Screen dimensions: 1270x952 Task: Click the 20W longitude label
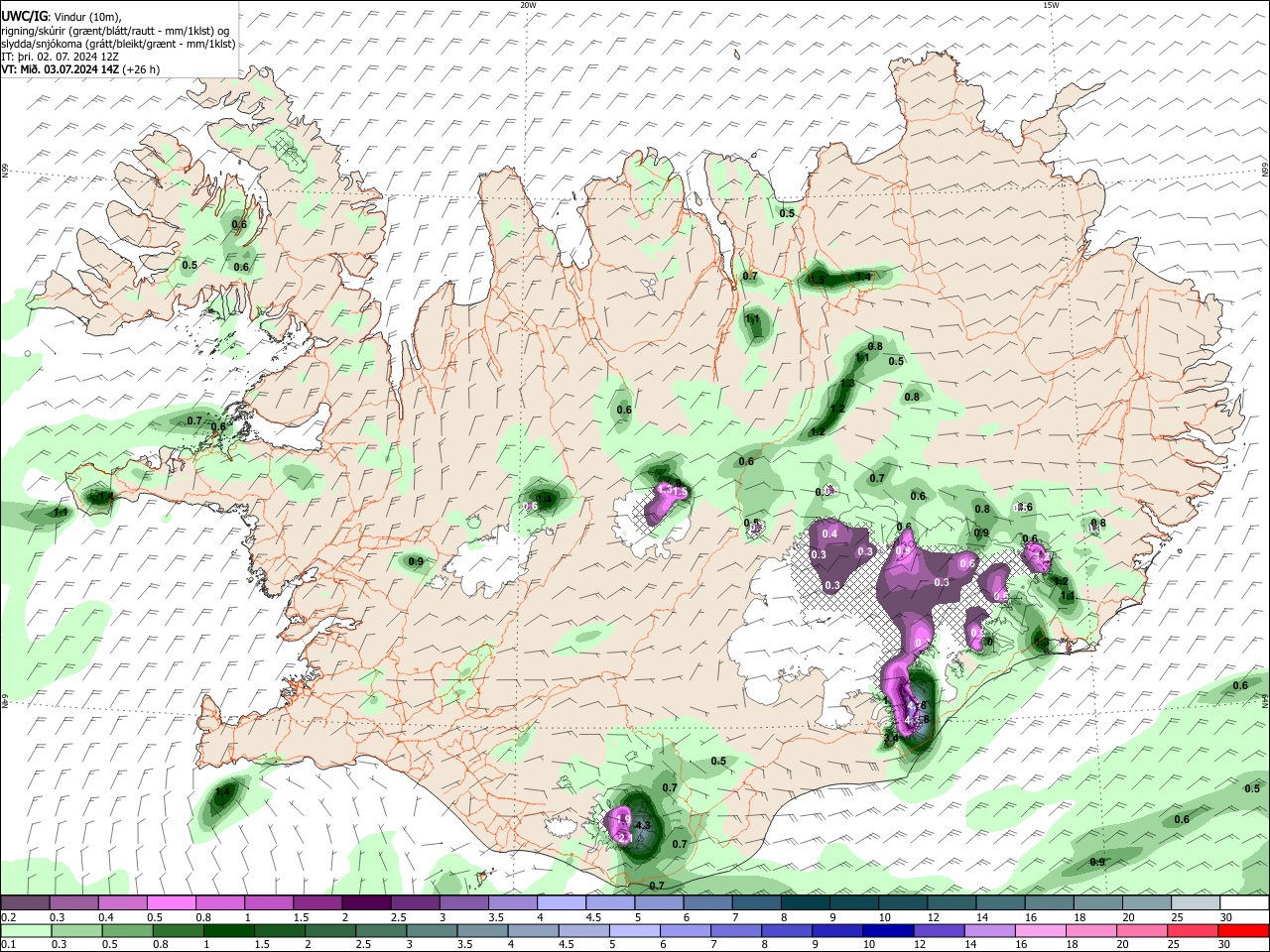tap(529, 5)
